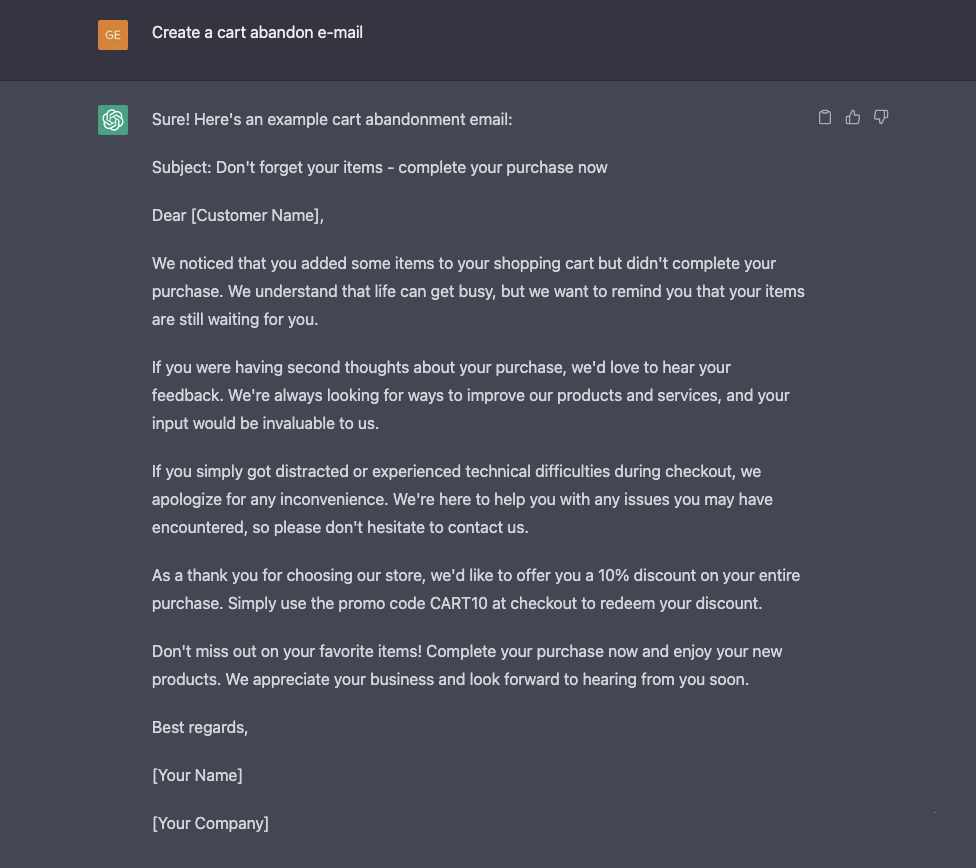
Task: Click the "Best regards," sign-off
Action: point(200,727)
